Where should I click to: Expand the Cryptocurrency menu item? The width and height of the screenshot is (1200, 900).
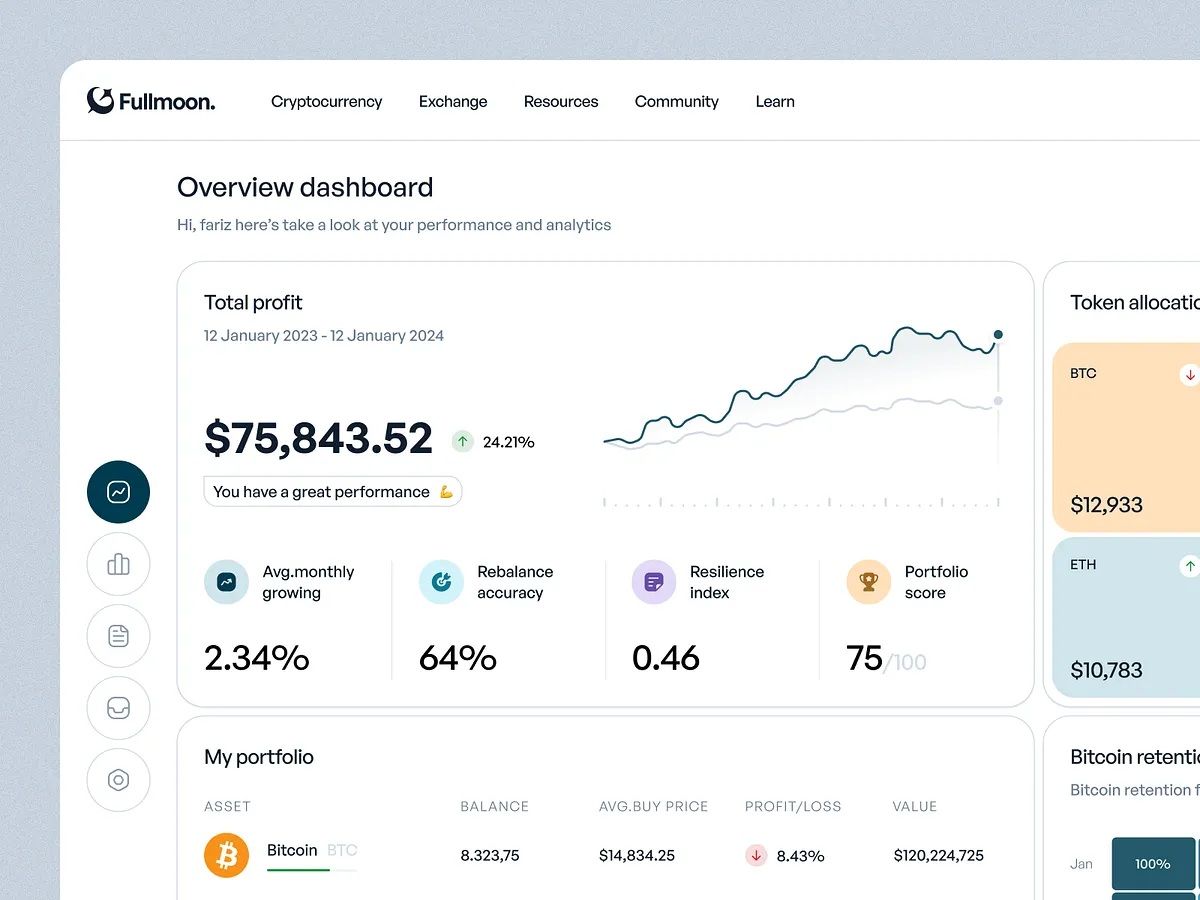coord(327,101)
